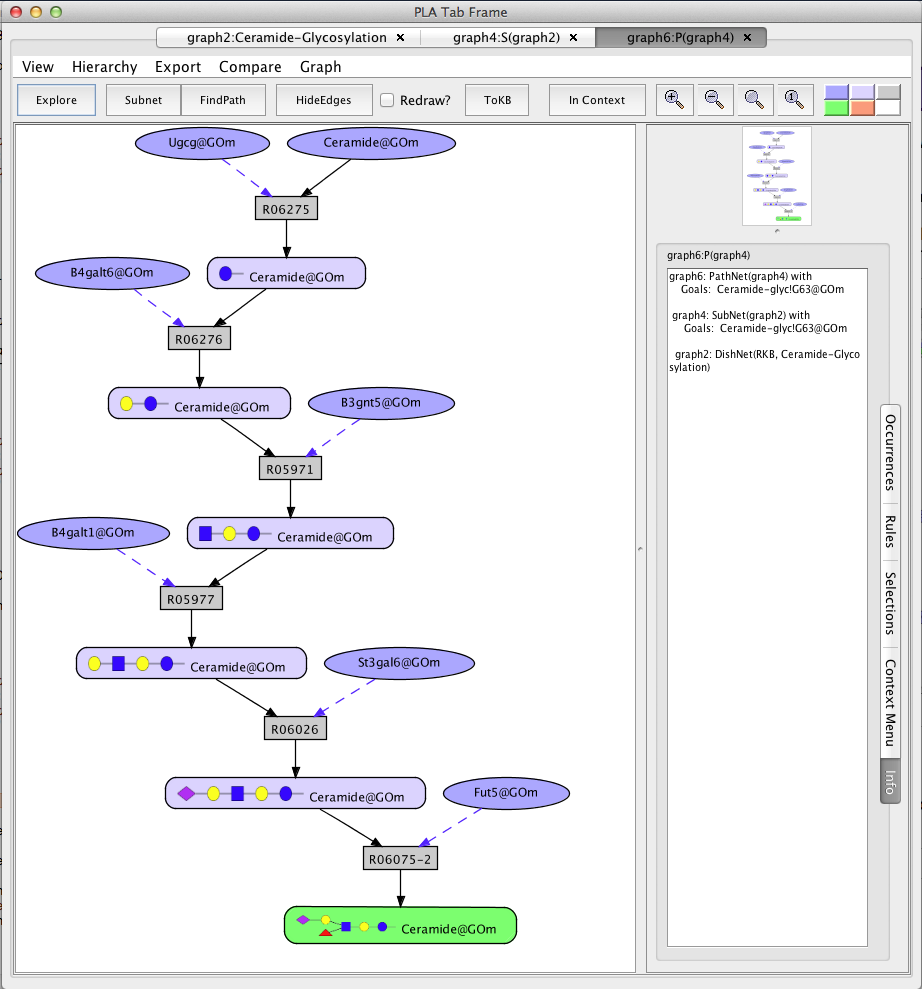Open the Occurrences side tab

point(890,453)
